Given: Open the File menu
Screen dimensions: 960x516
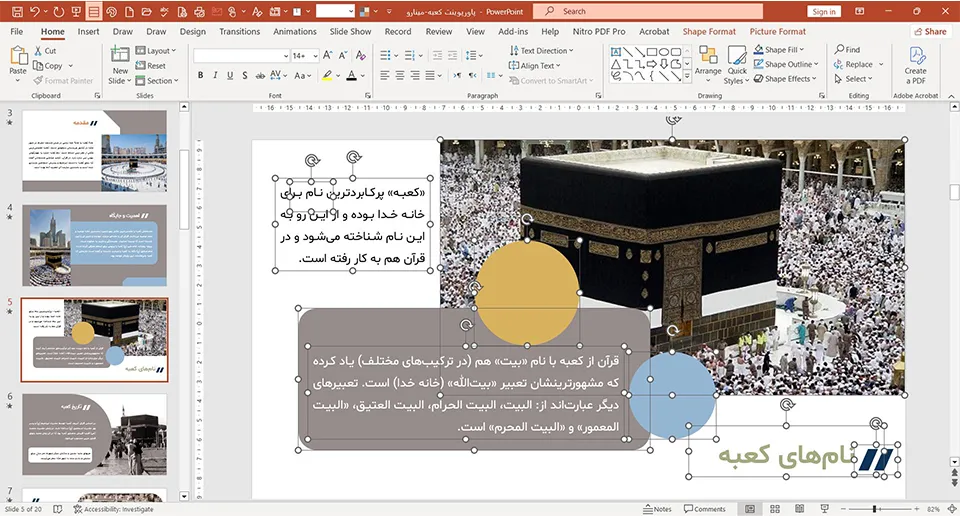Looking at the screenshot, I should pyautogui.click(x=17, y=31).
